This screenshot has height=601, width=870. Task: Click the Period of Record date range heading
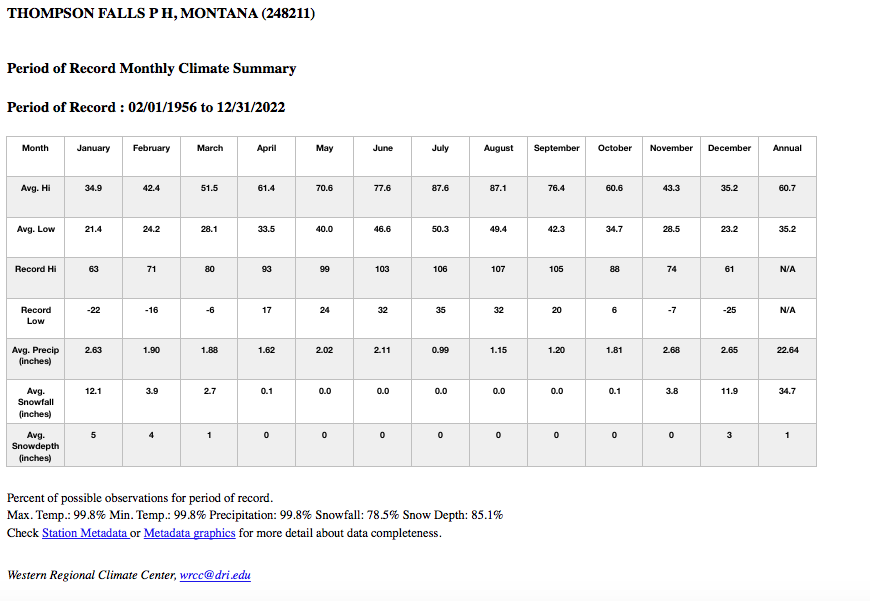146,107
